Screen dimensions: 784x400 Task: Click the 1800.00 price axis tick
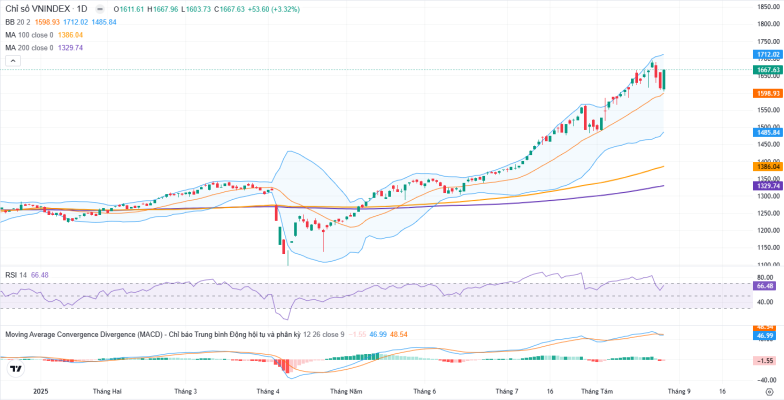[770, 24]
